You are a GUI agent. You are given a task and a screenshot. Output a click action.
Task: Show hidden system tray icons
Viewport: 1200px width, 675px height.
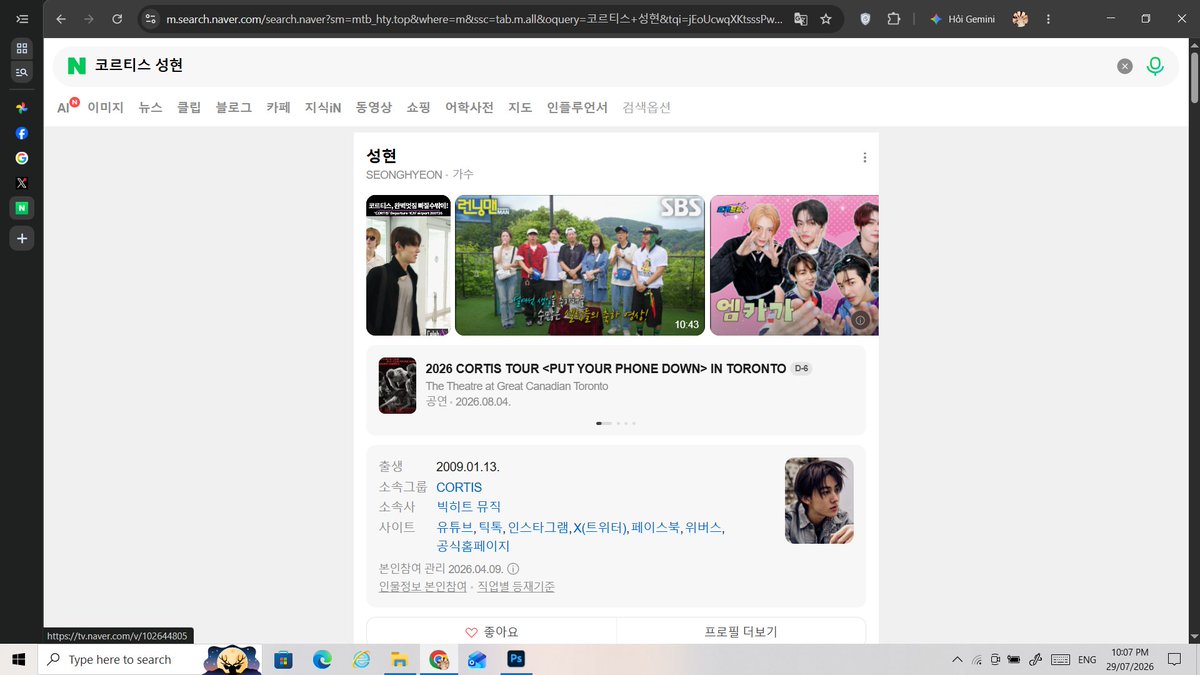tap(957, 659)
